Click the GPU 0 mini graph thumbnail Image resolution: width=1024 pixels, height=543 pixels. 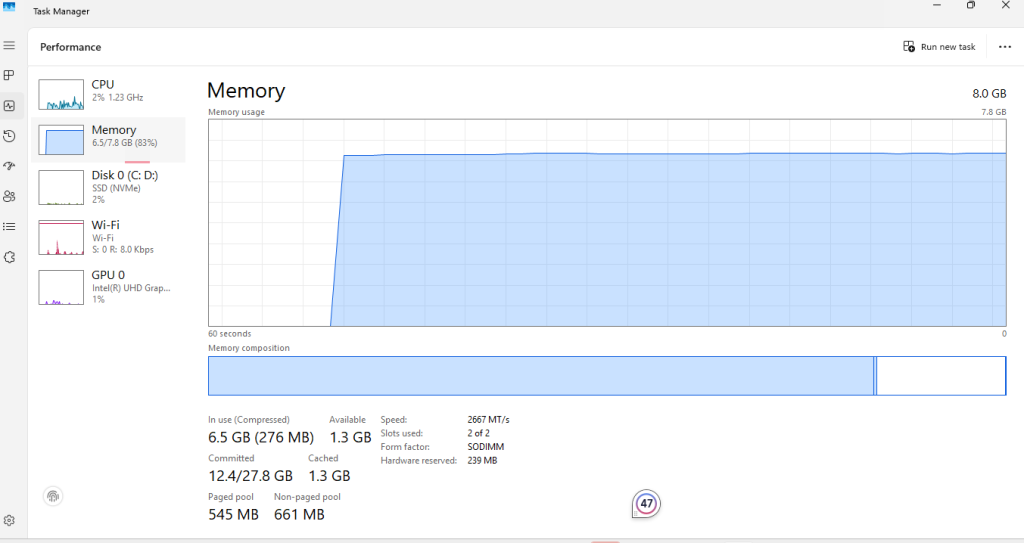[x=61, y=288]
